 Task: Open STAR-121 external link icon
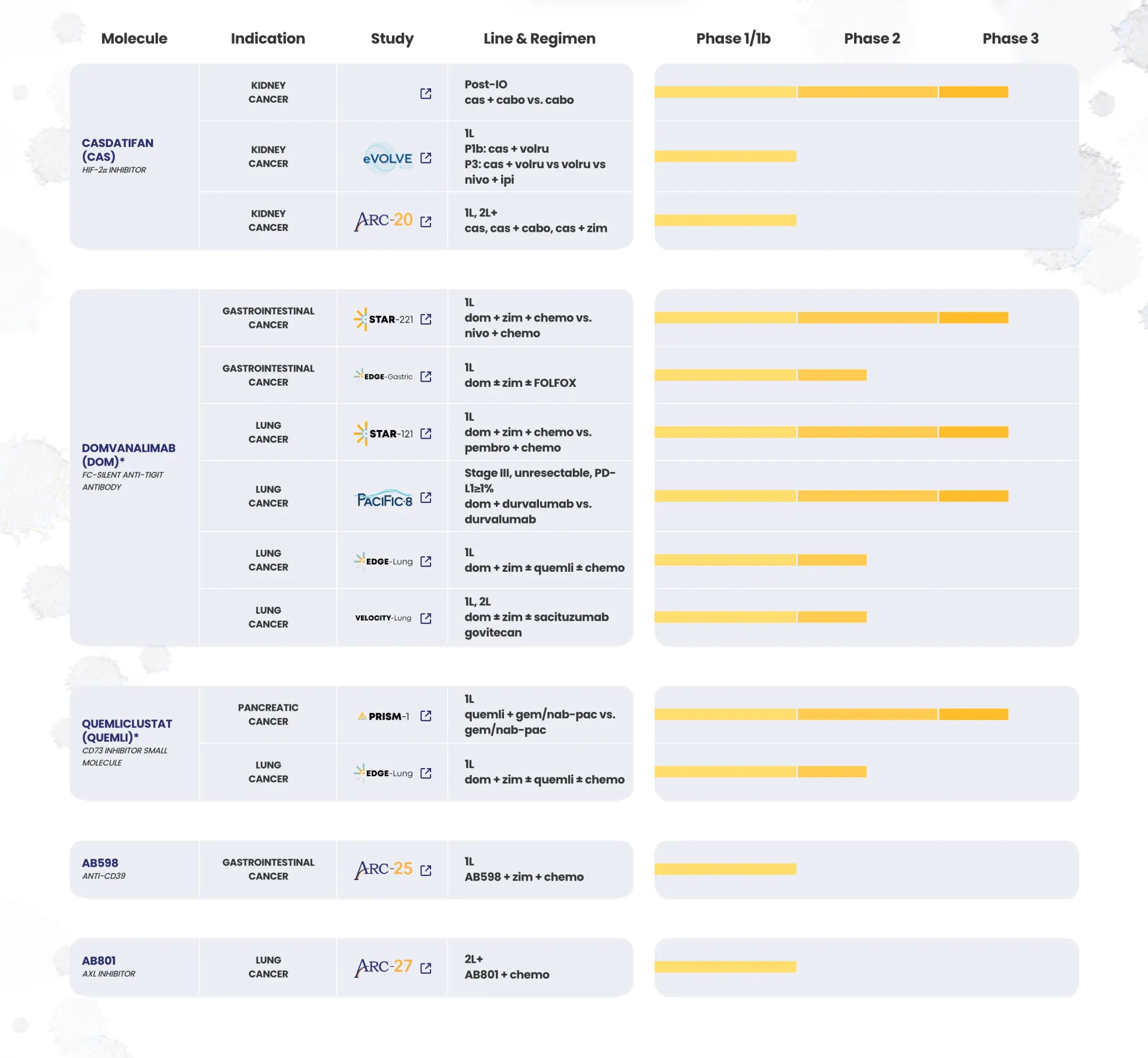426,433
